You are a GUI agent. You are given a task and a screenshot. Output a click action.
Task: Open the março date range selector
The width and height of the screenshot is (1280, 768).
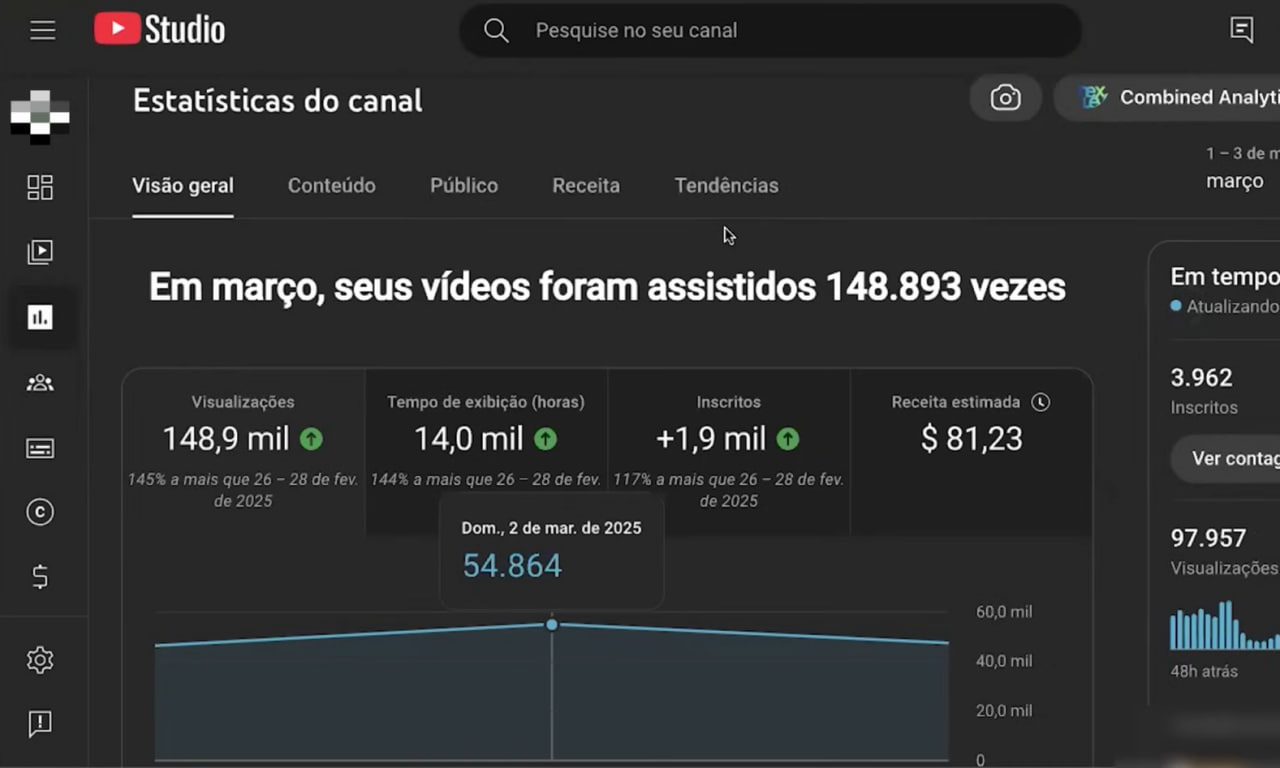[1242, 169]
